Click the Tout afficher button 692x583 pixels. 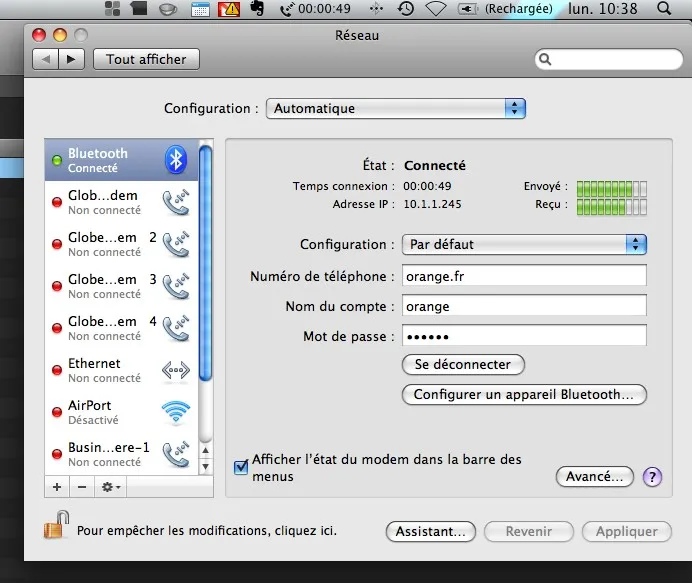click(147, 59)
